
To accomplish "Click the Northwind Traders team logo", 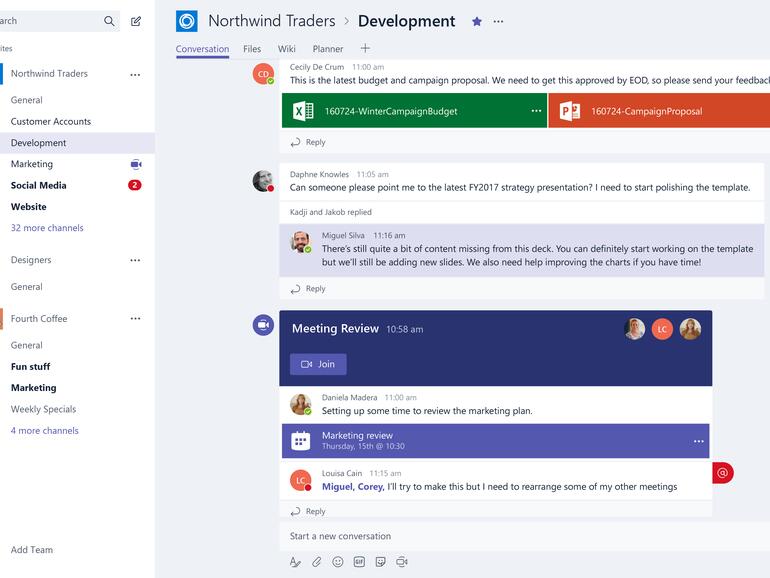I will coord(187,21).
